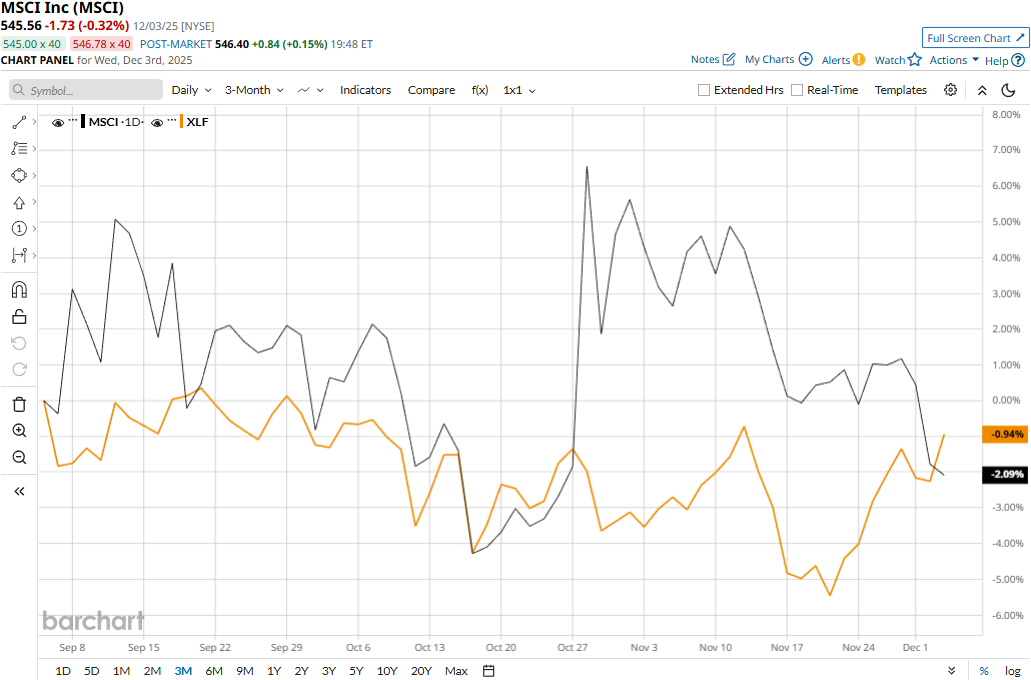Click the Watch link
Image resolution: width=1031 pixels, height=680 pixels.
[890, 60]
